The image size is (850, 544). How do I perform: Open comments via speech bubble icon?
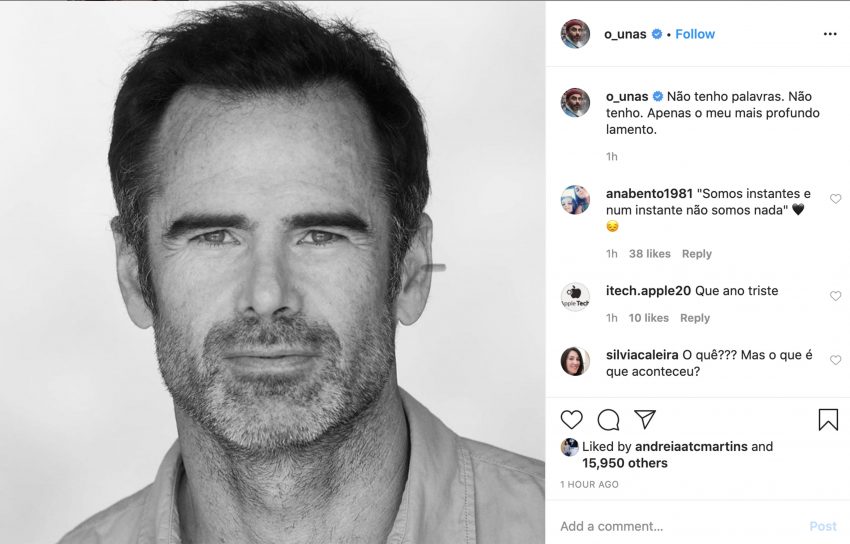click(608, 420)
